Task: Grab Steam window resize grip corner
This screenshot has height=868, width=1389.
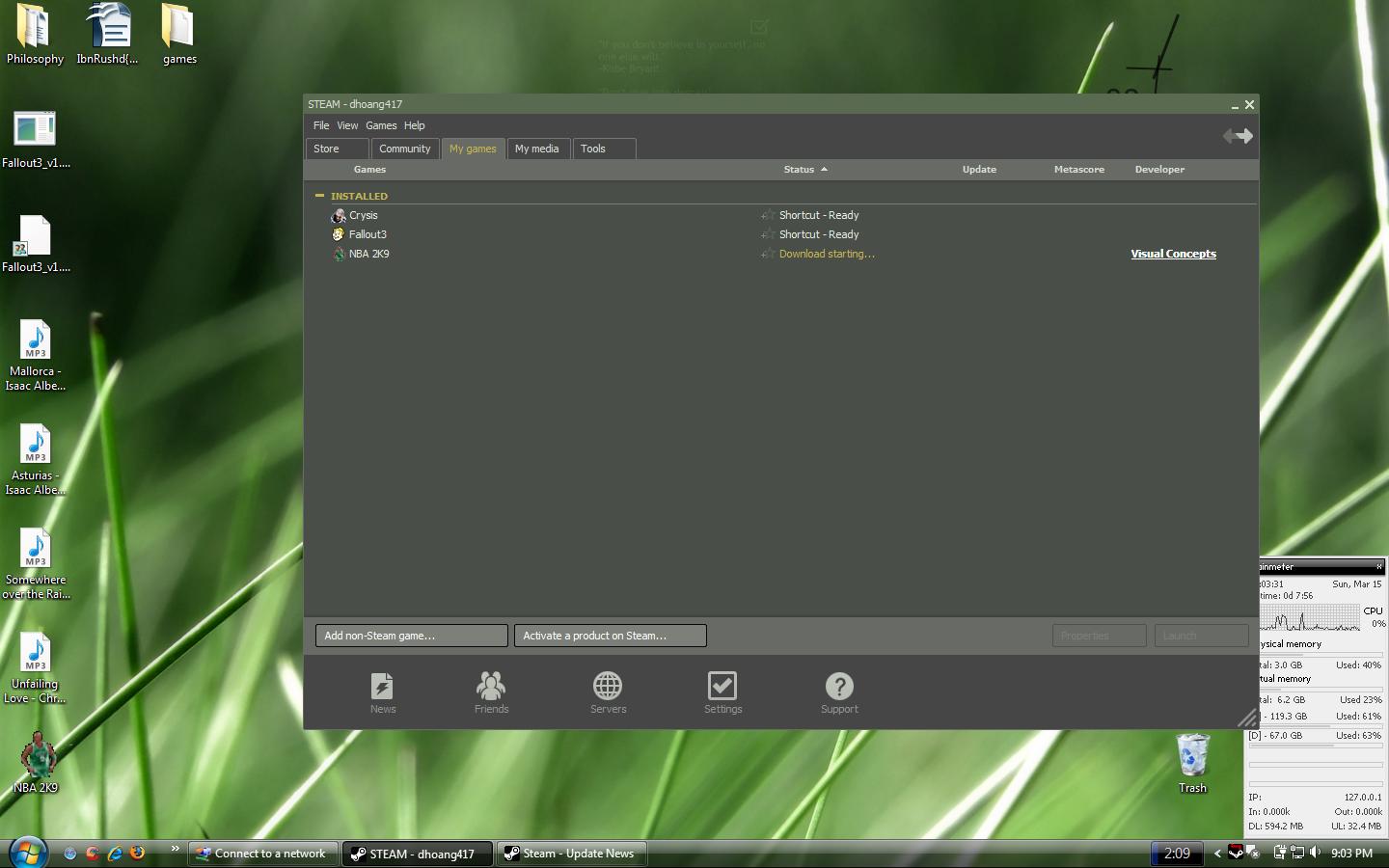Action: [x=1247, y=718]
